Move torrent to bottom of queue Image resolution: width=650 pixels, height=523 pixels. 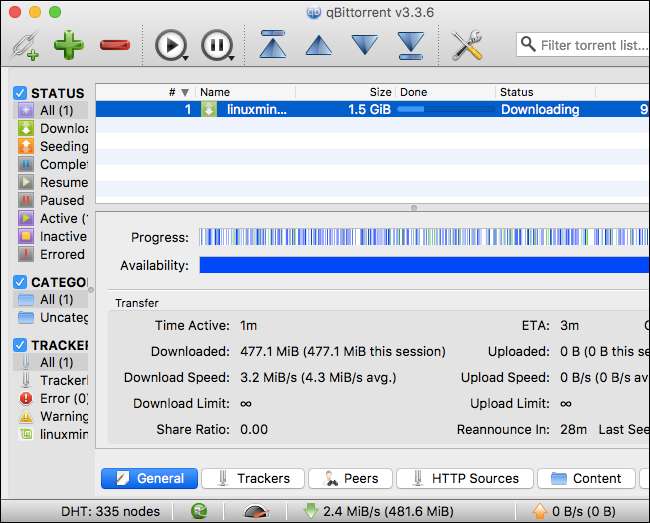tap(410, 45)
